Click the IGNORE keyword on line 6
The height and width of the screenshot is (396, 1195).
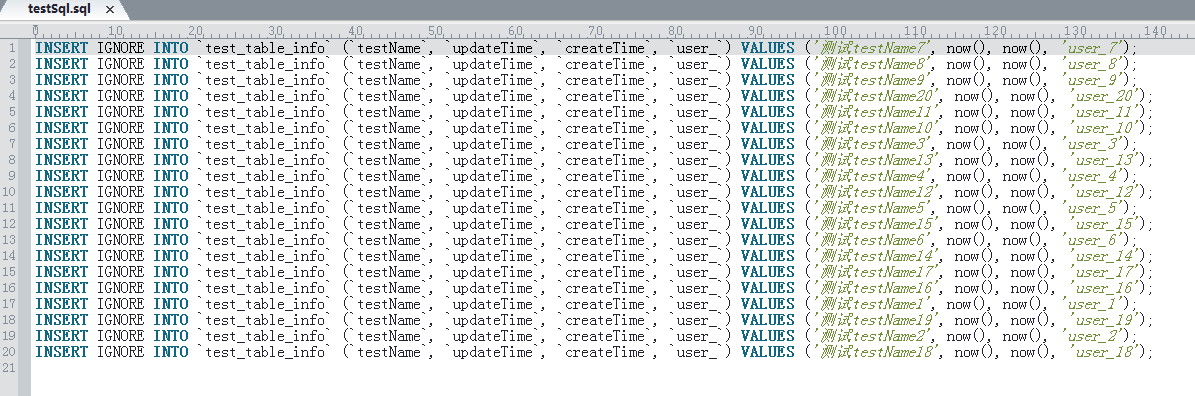(120, 128)
